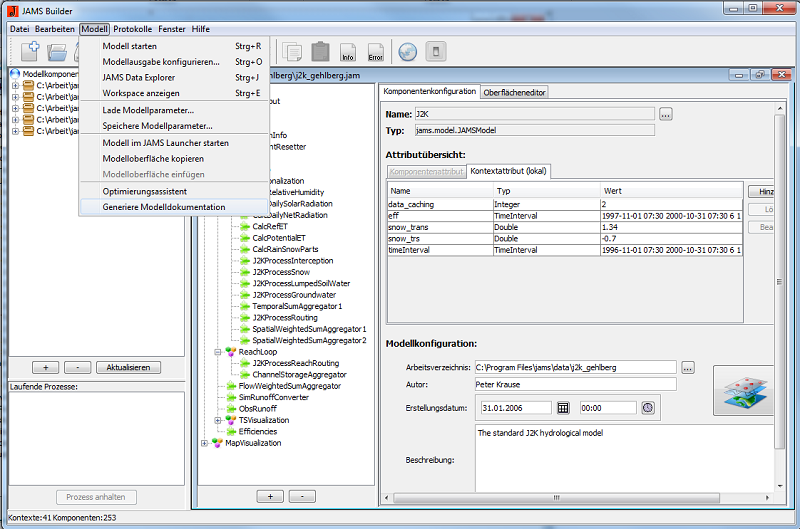Click the new model toolbar icon
800x529 pixels.
pyautogui.click(x=29, y=51)
